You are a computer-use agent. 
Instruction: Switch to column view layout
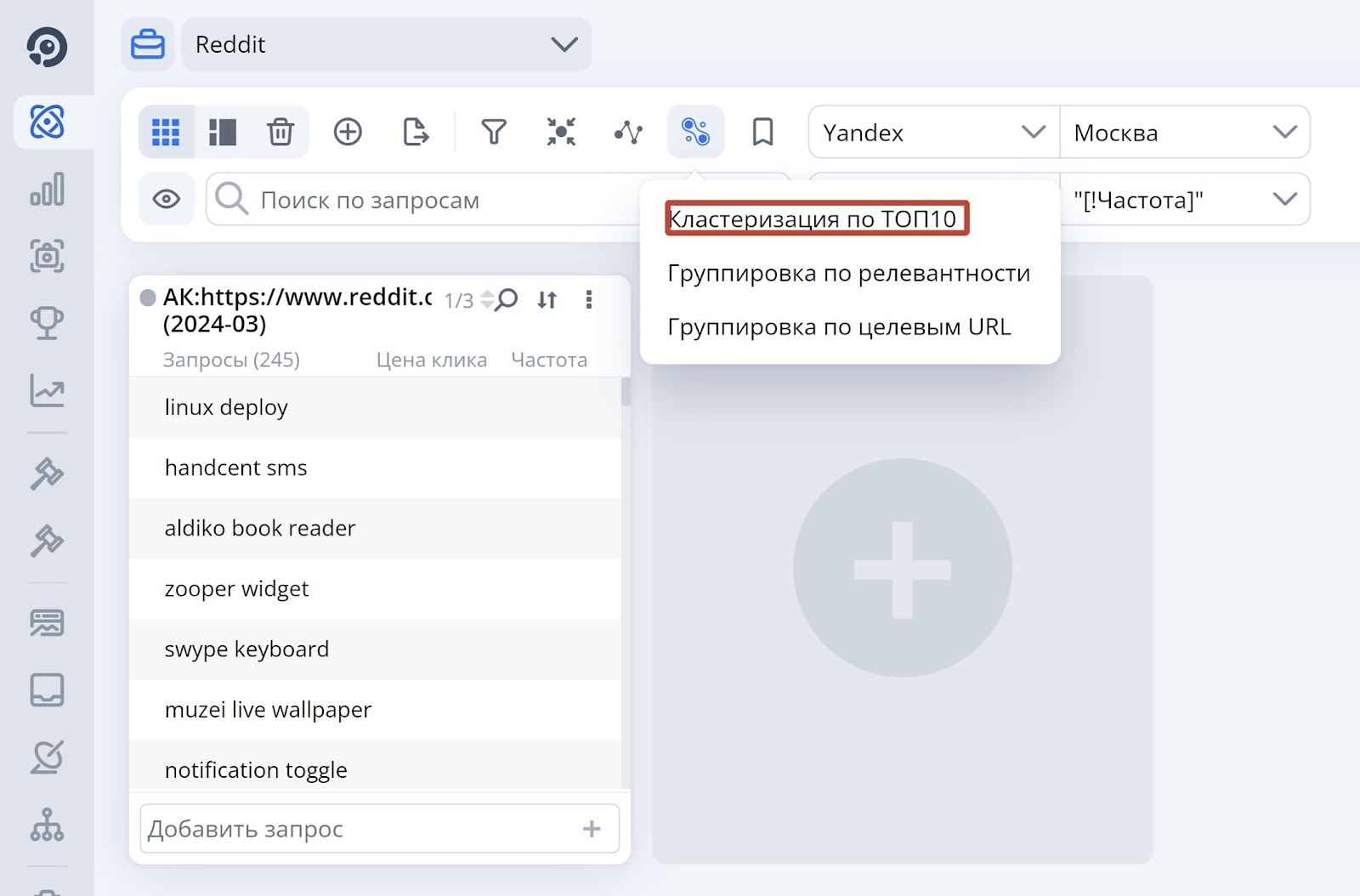click(x=222, y=132)
